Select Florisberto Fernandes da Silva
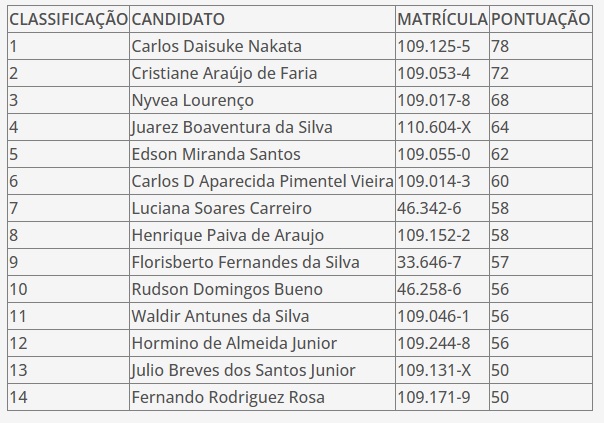 245,262
